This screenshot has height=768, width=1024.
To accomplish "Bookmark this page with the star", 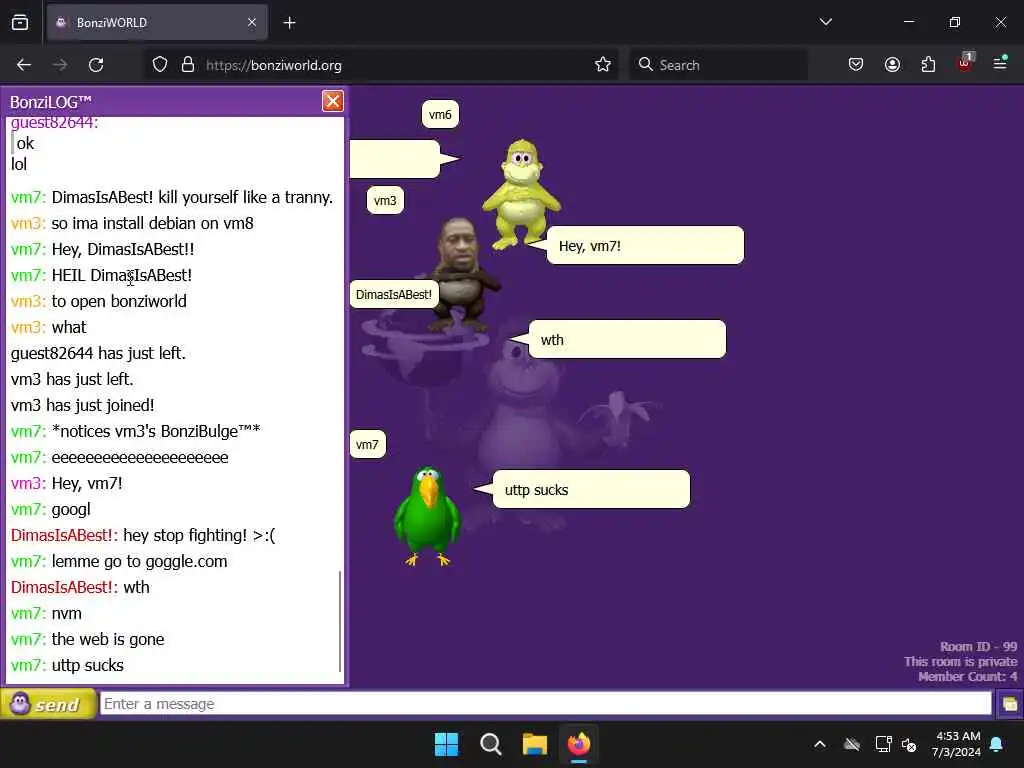I will 603,65.
